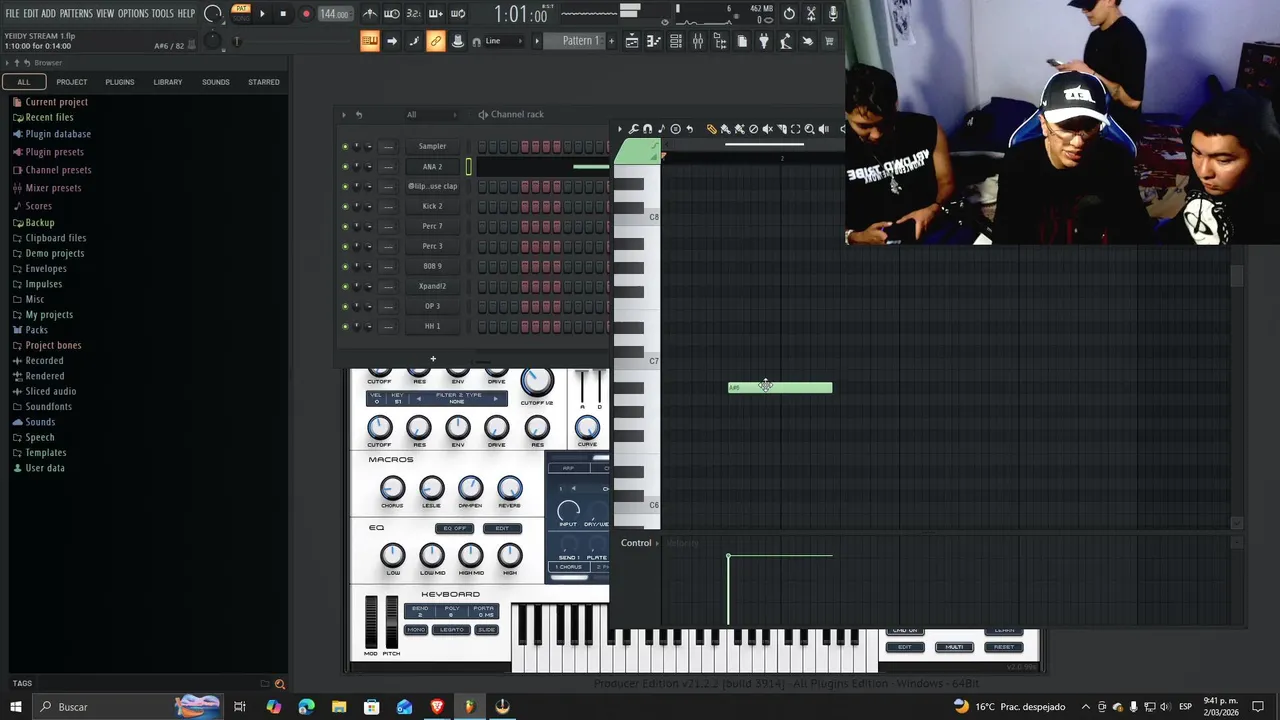Expand the Packs browser folder
This screenshot has width=1280, height=720.
[x=36, y=330]
